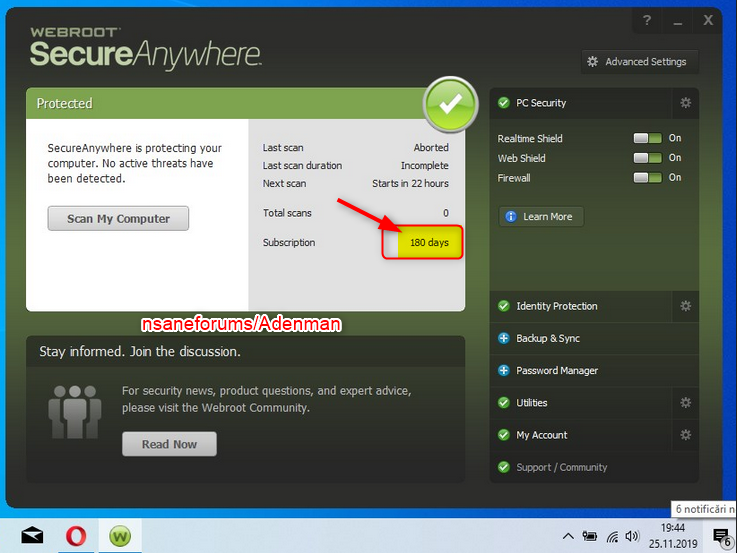The width and height of the screenshot is (737, 553).
Task: Open Identity Protection settings gear
Action: tap(685, 306)
